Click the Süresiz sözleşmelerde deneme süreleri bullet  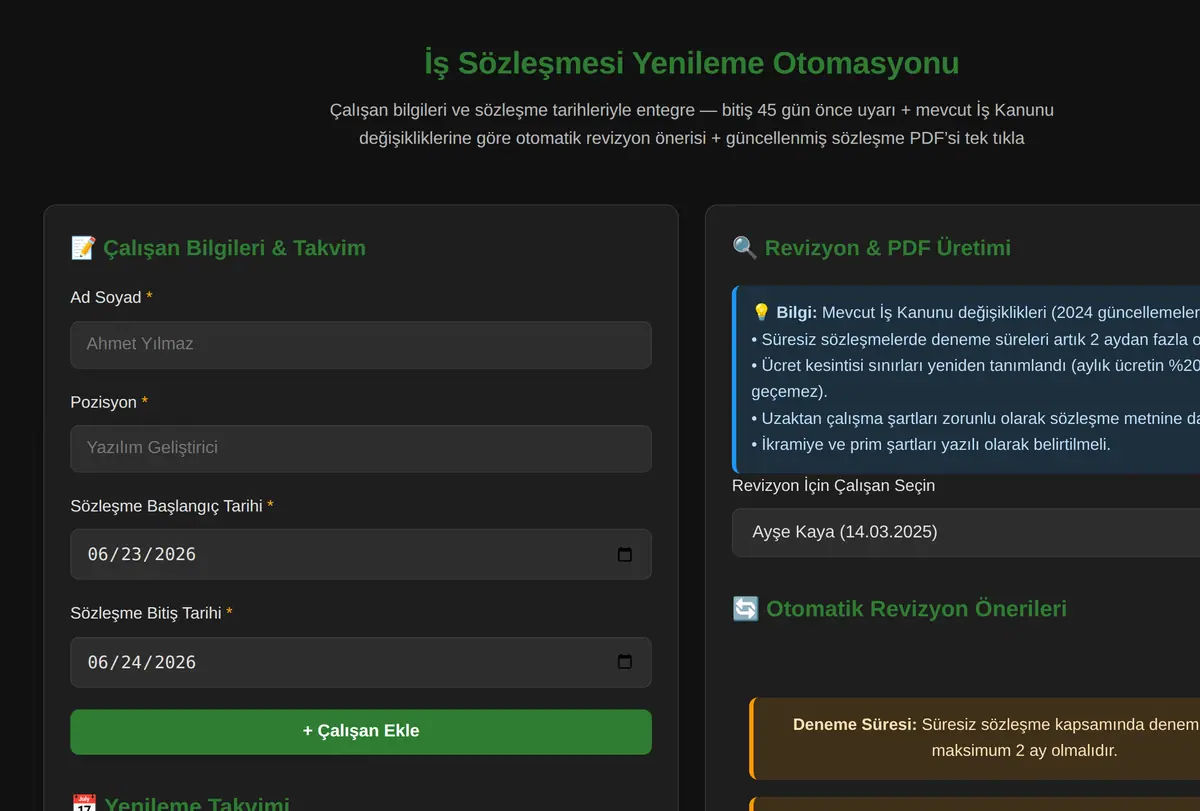pos(976,339)
